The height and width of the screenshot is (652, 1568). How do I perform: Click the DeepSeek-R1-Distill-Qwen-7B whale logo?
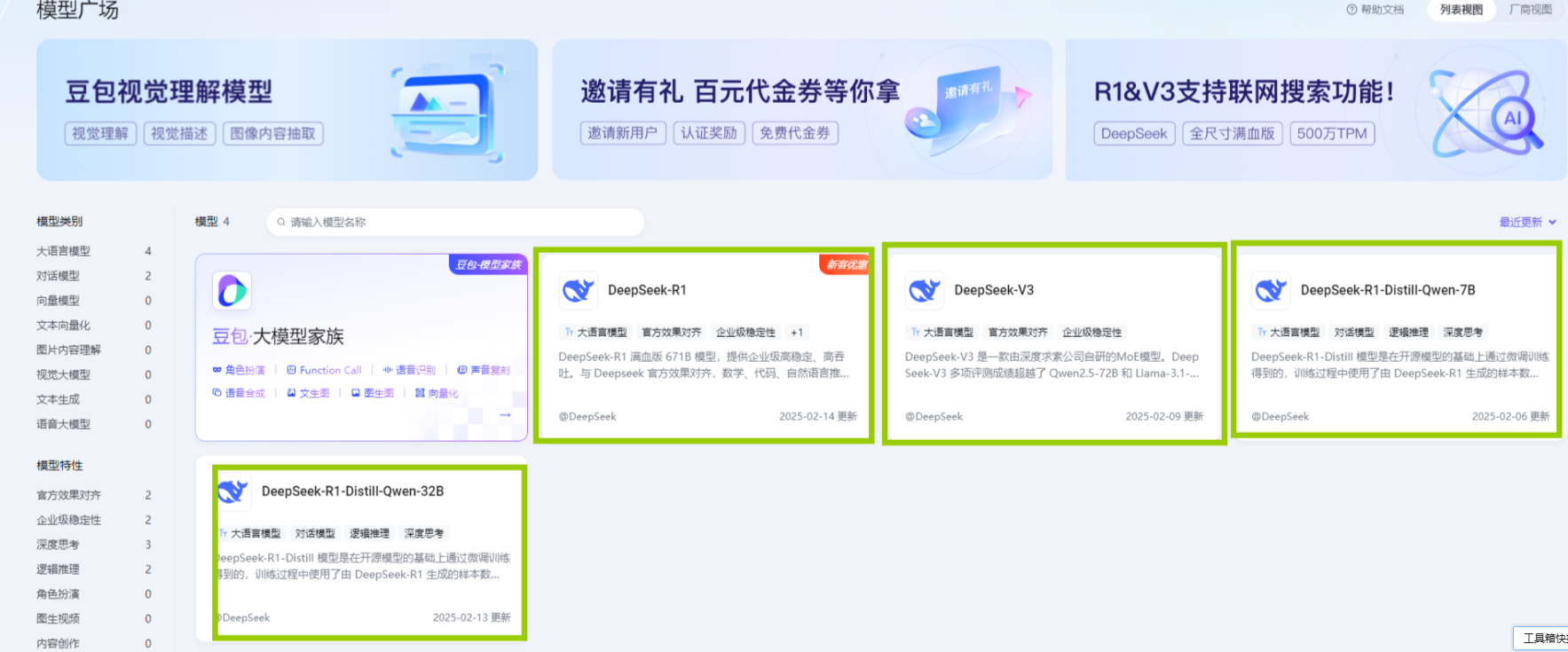coord(1270,290)
